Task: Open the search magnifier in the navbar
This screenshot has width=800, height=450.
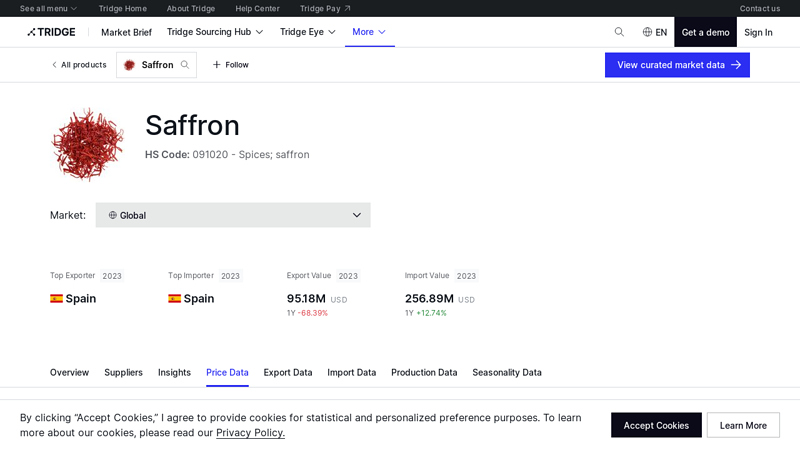Action: [x=619, y=32]
